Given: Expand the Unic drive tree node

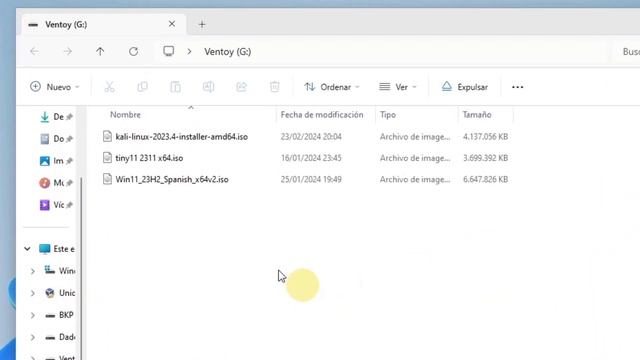Looking at the screenshot, I should [x=33, y=293].
